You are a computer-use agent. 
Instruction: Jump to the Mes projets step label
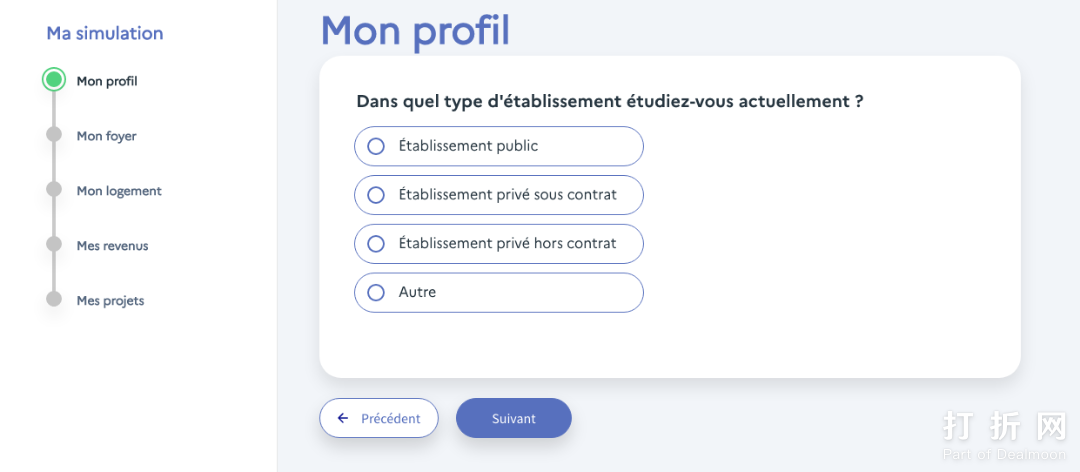coord(110,301)
